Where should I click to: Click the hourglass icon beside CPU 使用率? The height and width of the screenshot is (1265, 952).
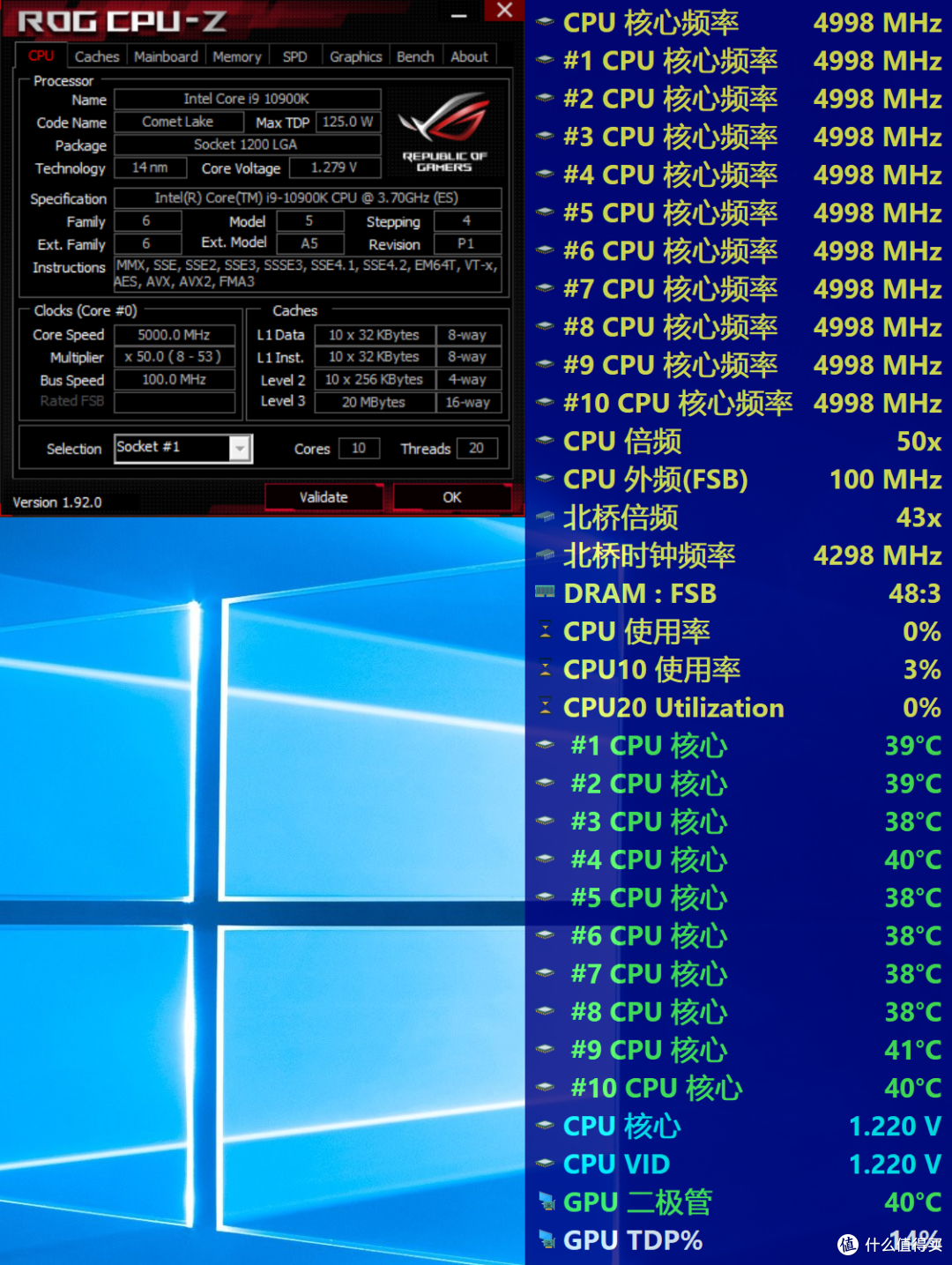[x=545, y=630]
